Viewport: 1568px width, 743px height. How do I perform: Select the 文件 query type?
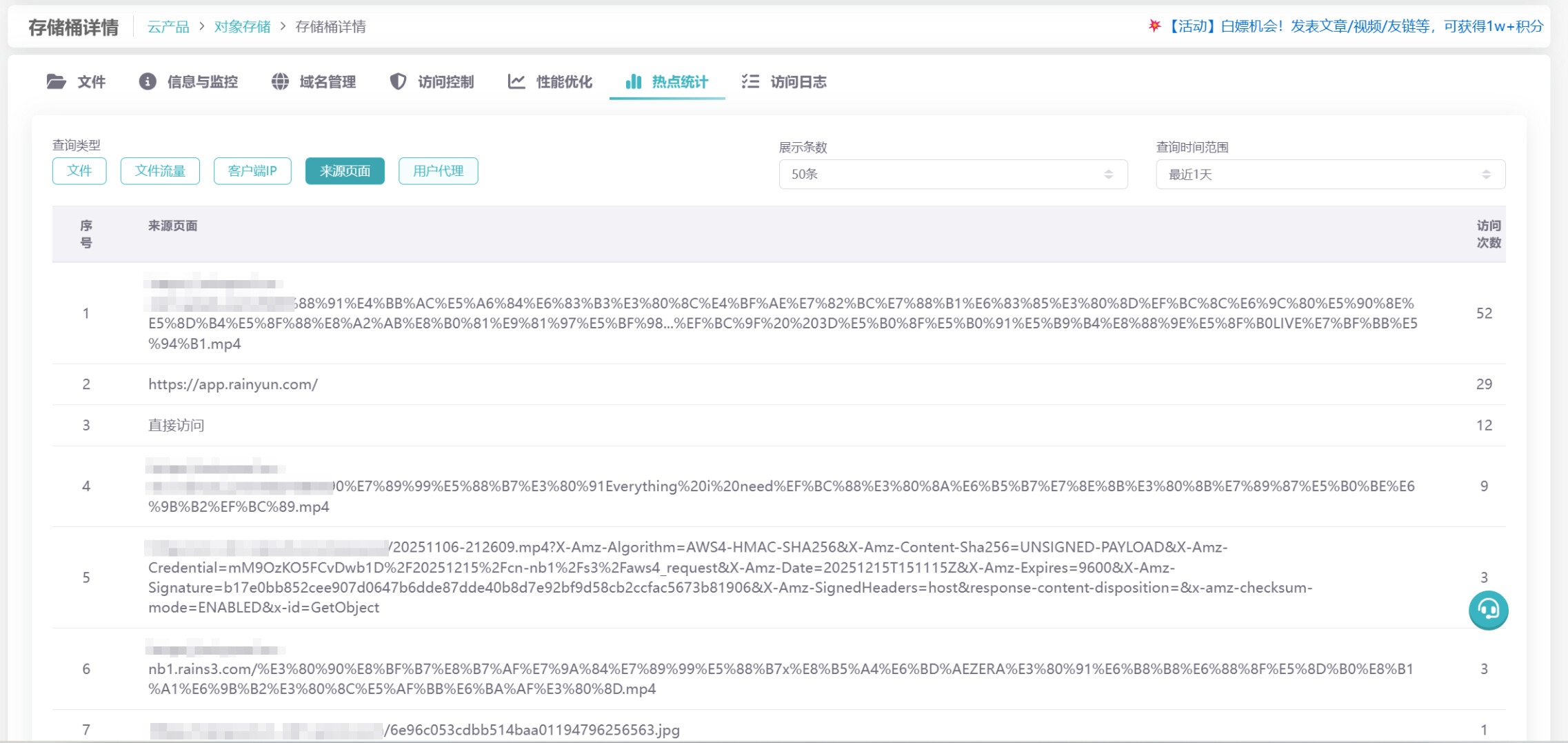click(79, 171)
